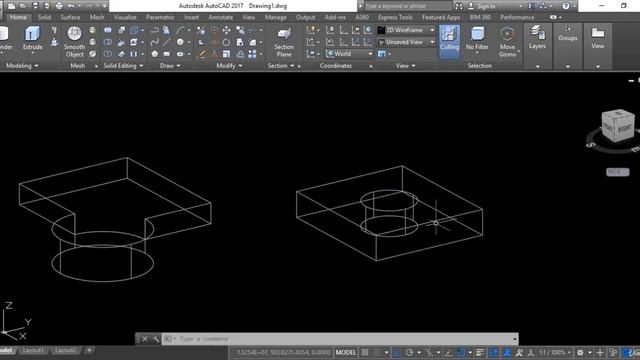Image resolution: width=640 pixels, height=360 pixels.
Task: Select the Move modify tool
Action: pos(226,30)
